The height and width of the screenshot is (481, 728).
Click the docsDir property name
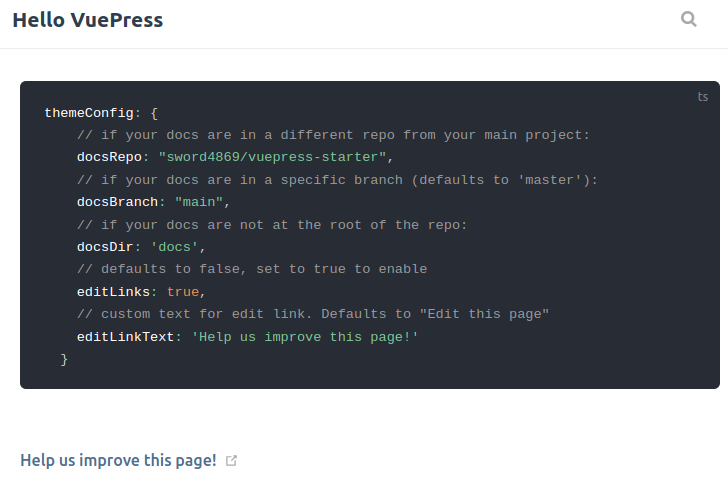(x=105, y=247)
